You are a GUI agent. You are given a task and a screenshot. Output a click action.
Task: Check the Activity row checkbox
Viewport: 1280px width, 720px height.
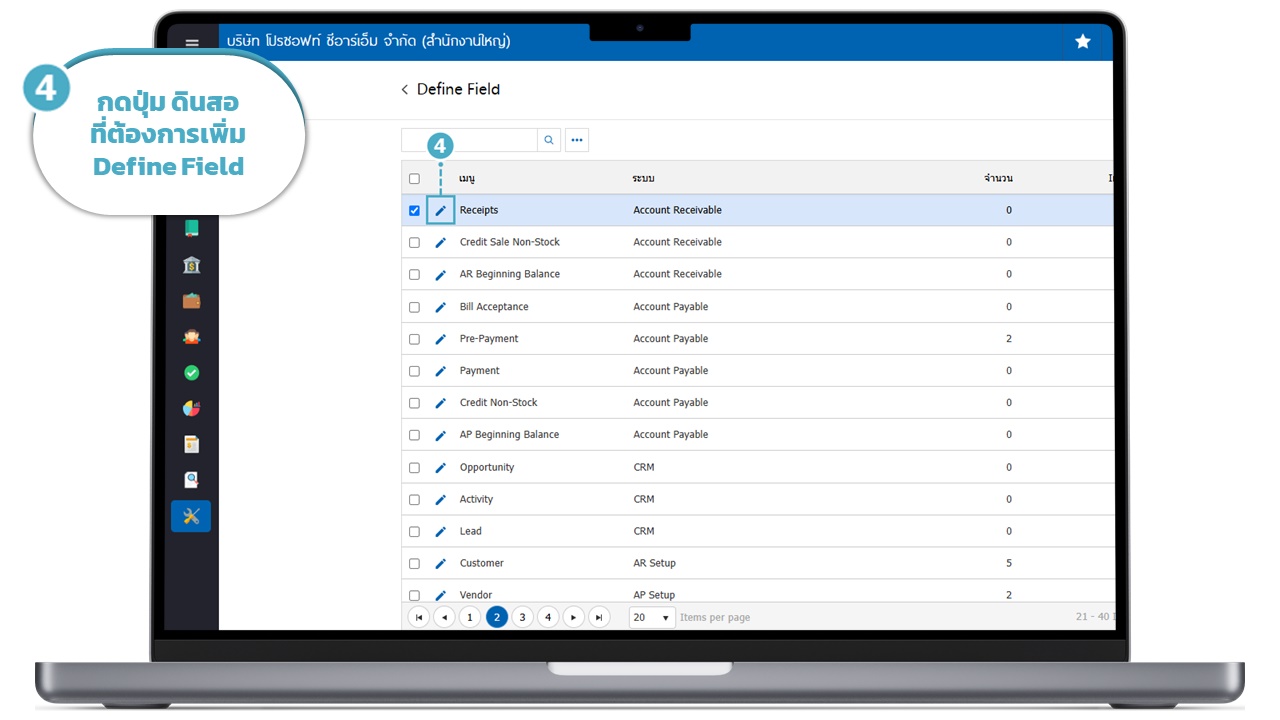click(x=414, y=500)
